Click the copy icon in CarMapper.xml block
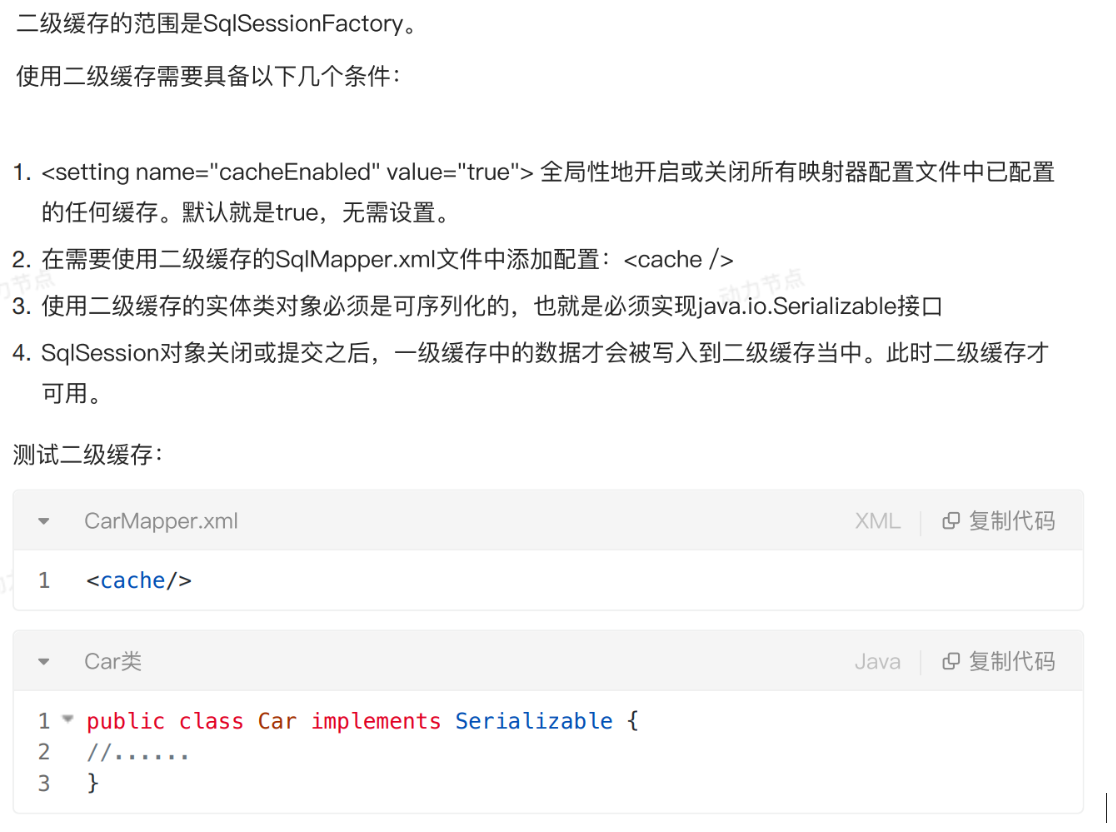Screen dimensions: 1116x832 point(951,521)
